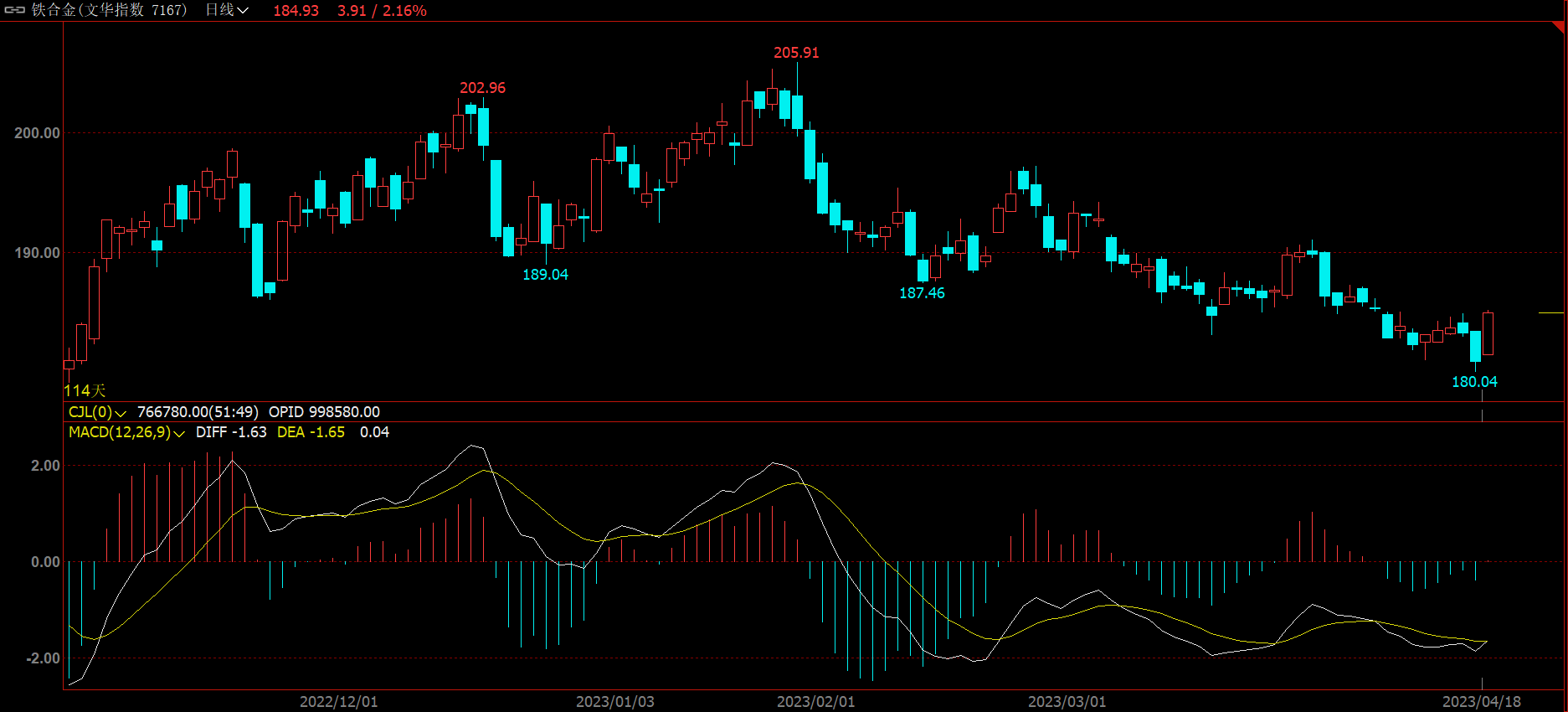Click the 2023/04/18 date on time axis
The height and width of the screenshot is (712, 1568).
(1481, 702)
